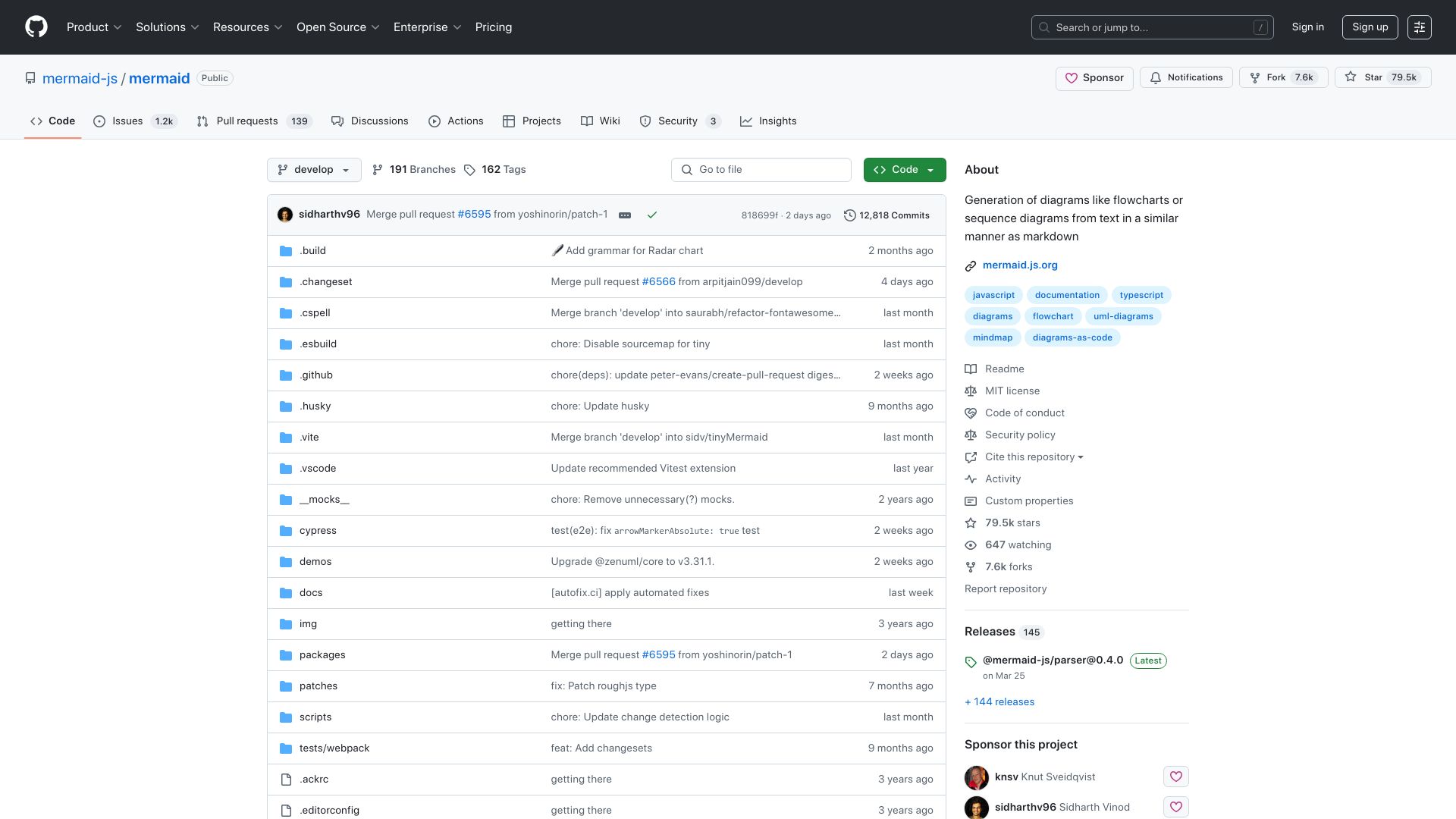Viewport: 1456px width, 819px height.
Task: Open the tests/webpack folder
Action: [x=334, y=748]
